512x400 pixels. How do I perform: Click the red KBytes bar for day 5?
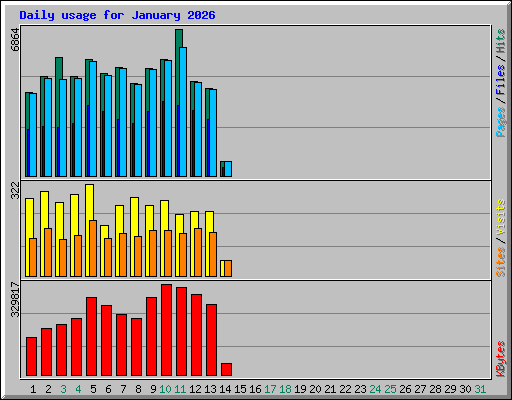pos(91,336)
